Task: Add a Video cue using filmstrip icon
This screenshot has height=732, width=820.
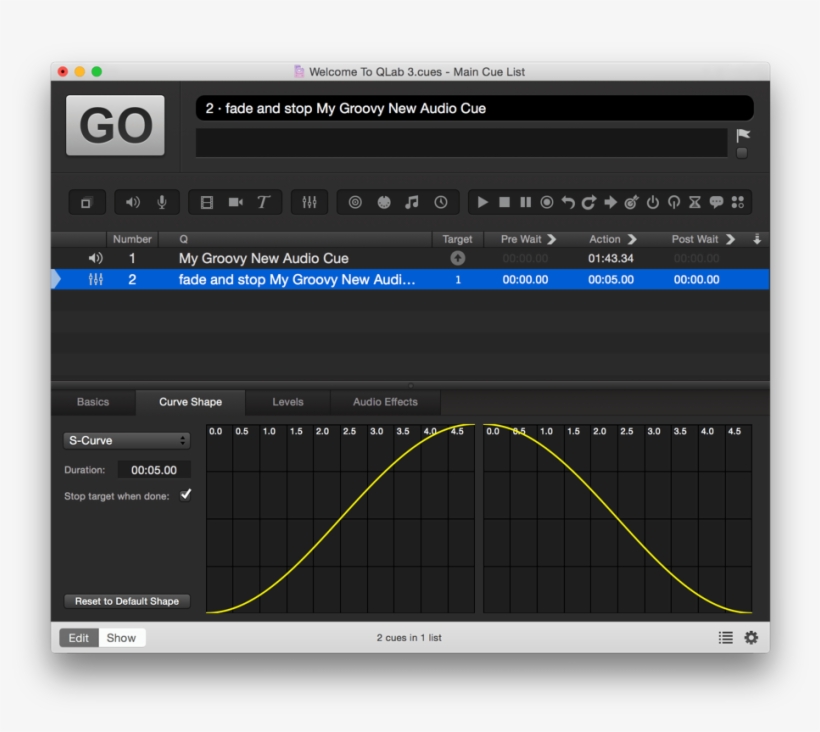Action: (207, 202)
